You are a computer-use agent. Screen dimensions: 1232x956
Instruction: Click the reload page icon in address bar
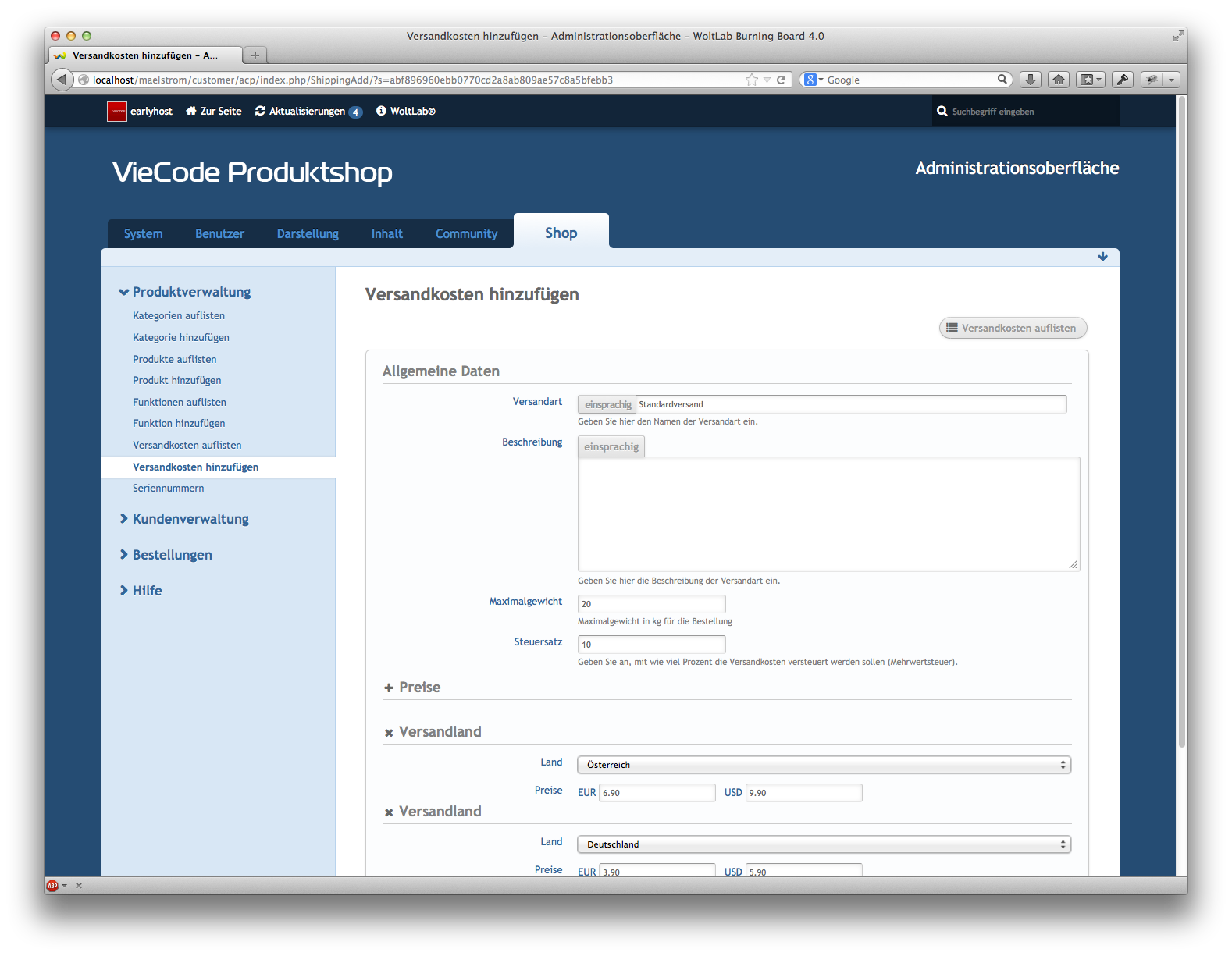[x=781, y=80]
